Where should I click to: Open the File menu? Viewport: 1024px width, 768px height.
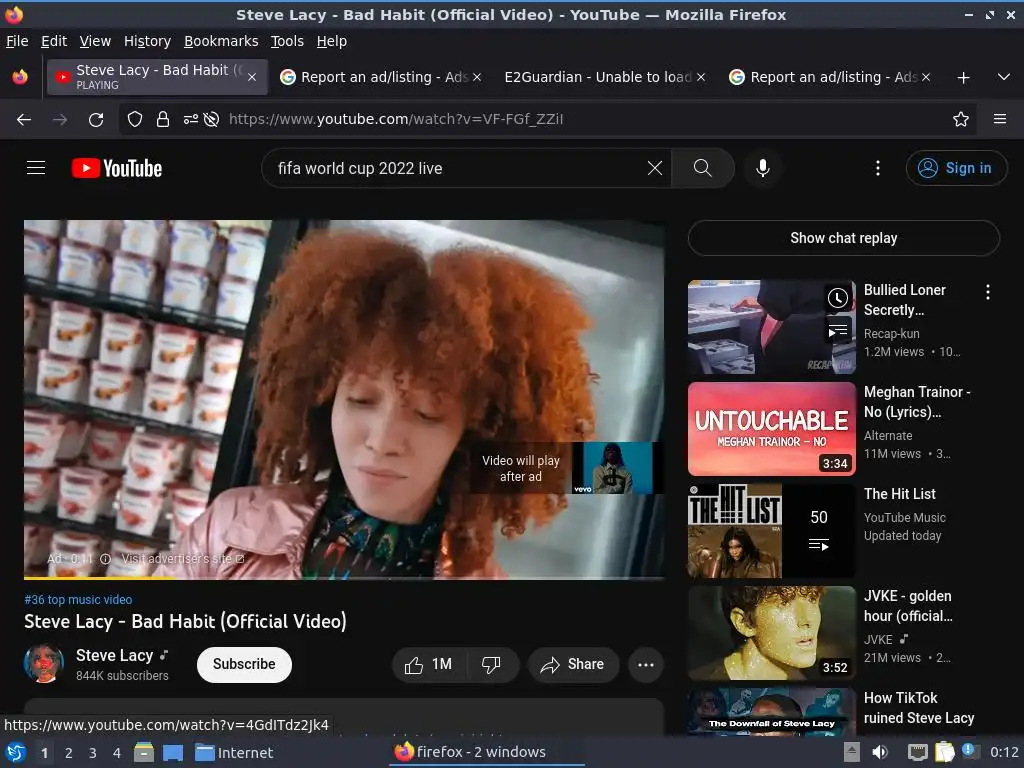point(17,41)
